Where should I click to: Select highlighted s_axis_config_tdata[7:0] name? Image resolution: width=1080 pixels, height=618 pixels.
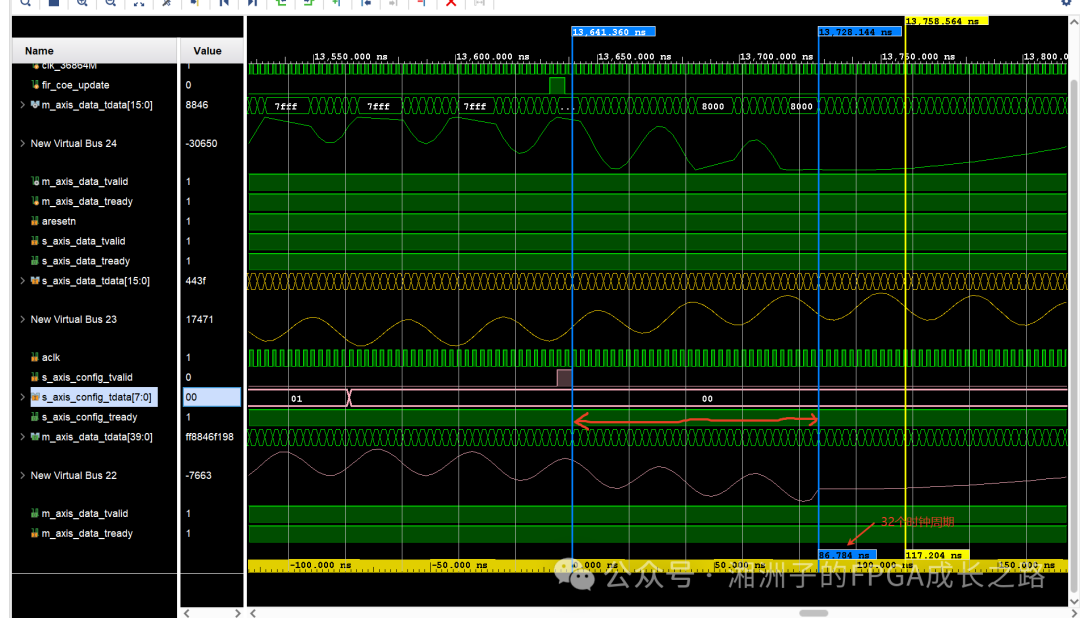point(96,397)
